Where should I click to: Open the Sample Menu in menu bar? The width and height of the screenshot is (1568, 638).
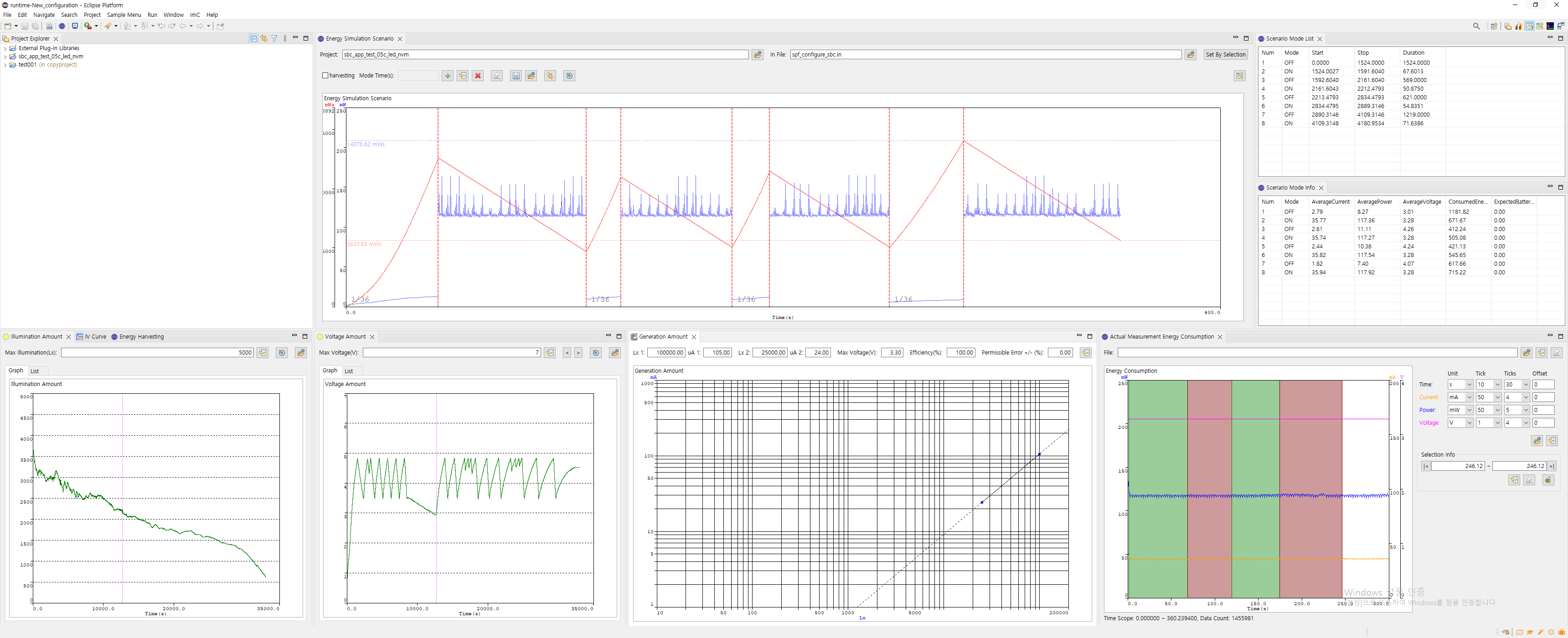point(124,15)
